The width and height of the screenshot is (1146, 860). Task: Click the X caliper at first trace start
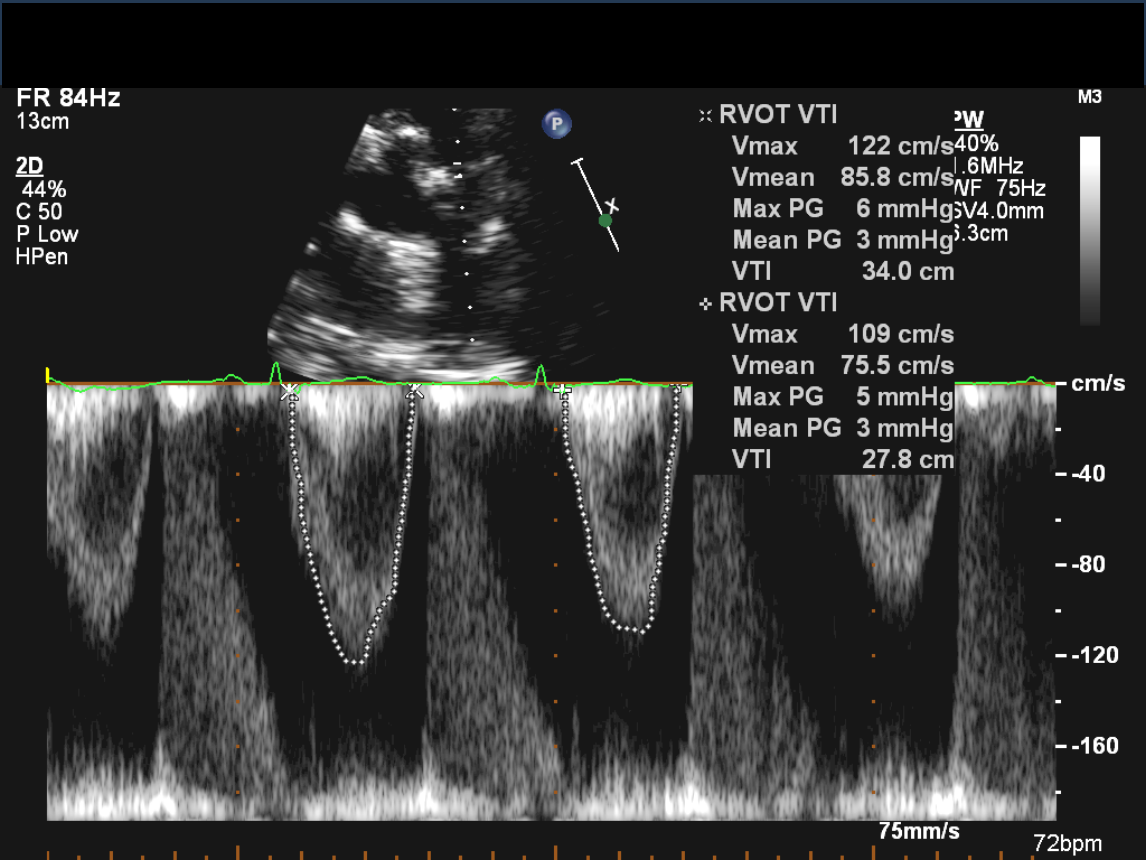(x=290, y=391)
